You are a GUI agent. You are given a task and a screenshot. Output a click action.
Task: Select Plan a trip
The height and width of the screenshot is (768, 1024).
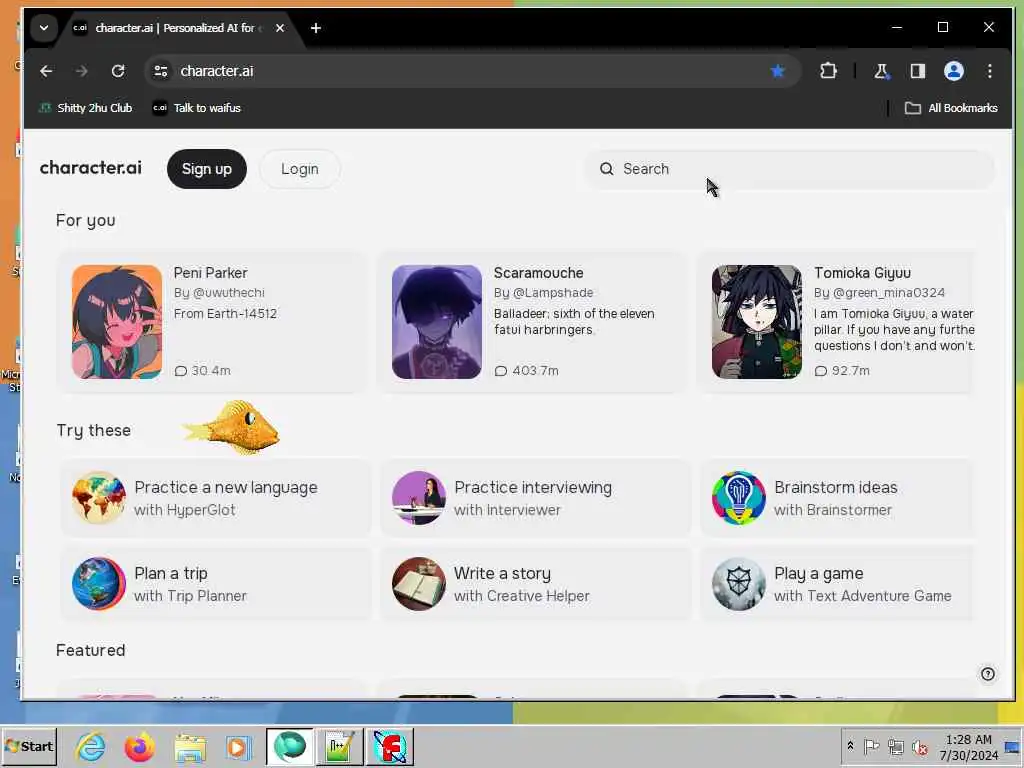pyautogui.click(x=171, y=573)
